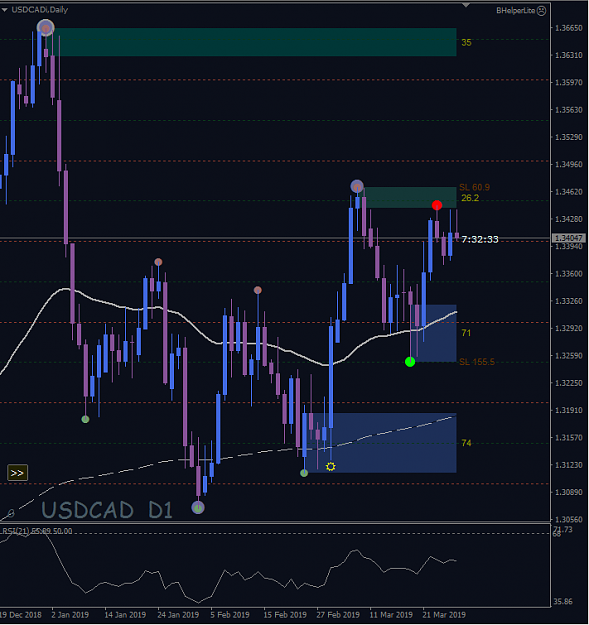Click the RSI scale value 71.73
Screen dimensions: 589x625
563,529
